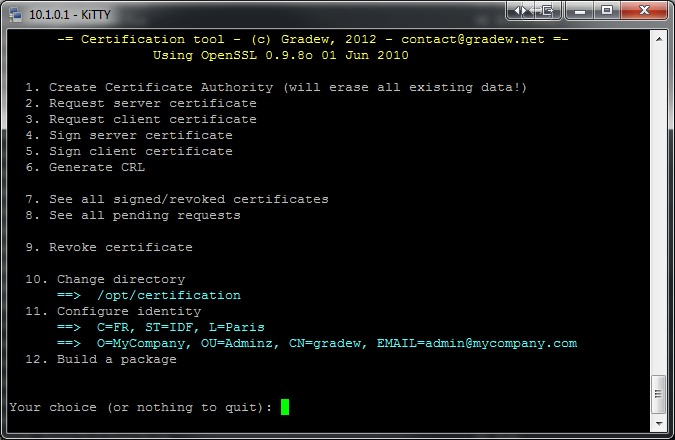The image size is (675, 440).
Task: Click the green terminal cursor block
Action: point(285,407)
